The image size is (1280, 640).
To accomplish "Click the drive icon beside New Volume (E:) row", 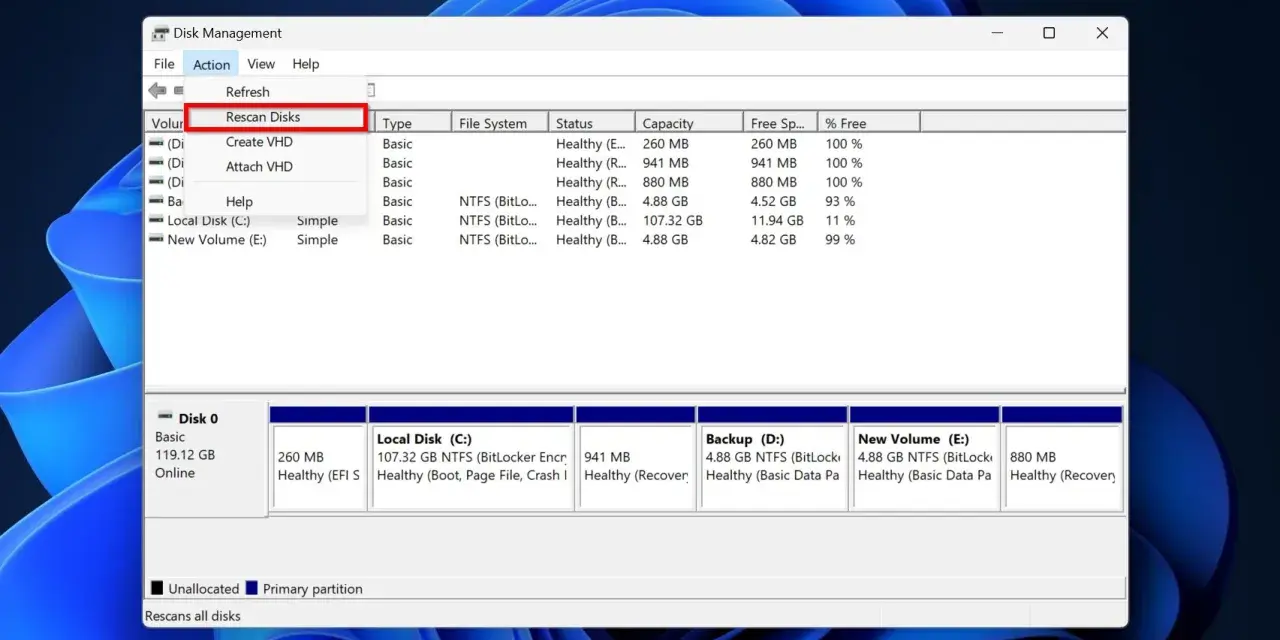I will coord(156,239).
